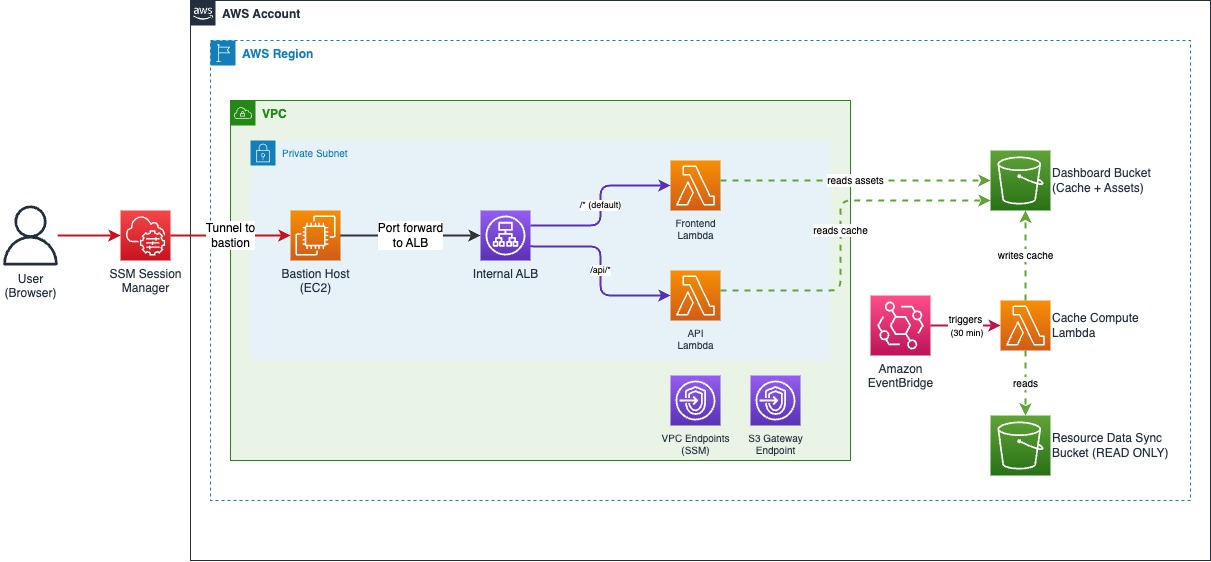Select the "Resource Data Sync Bucket (READ ONLY)" caption
The image size is (1211, 562).
tap(1110, 446)
